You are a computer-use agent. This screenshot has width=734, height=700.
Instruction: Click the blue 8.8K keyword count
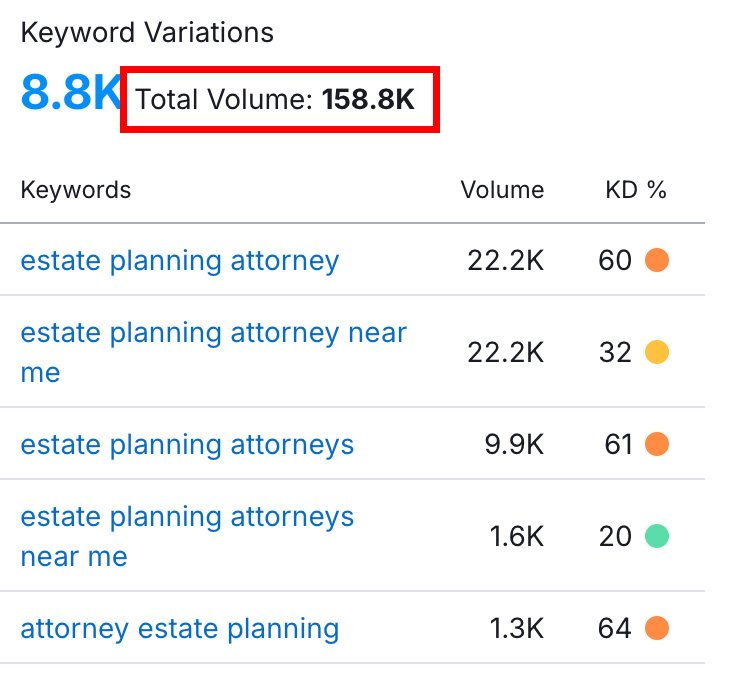click(71, 93)
